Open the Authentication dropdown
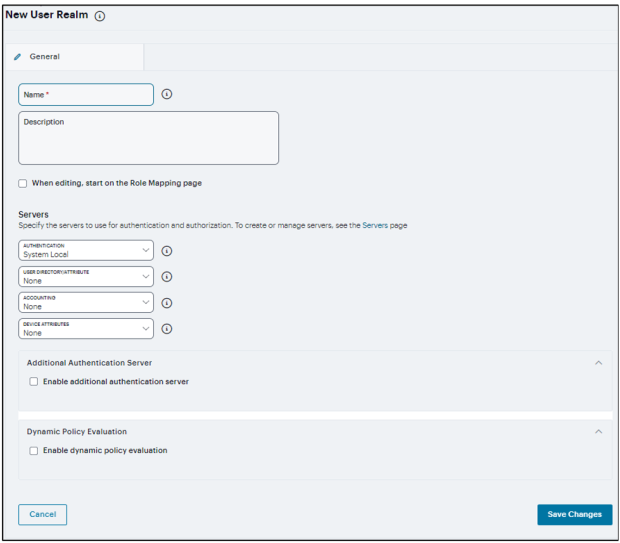This screenshot has height=543, width=620. coord(86,250)
